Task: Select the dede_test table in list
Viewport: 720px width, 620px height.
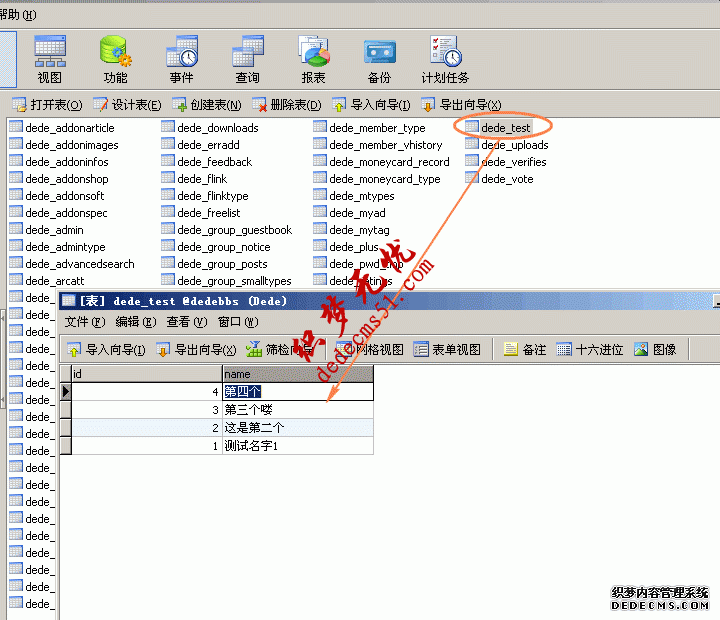Action: point(505,128)
